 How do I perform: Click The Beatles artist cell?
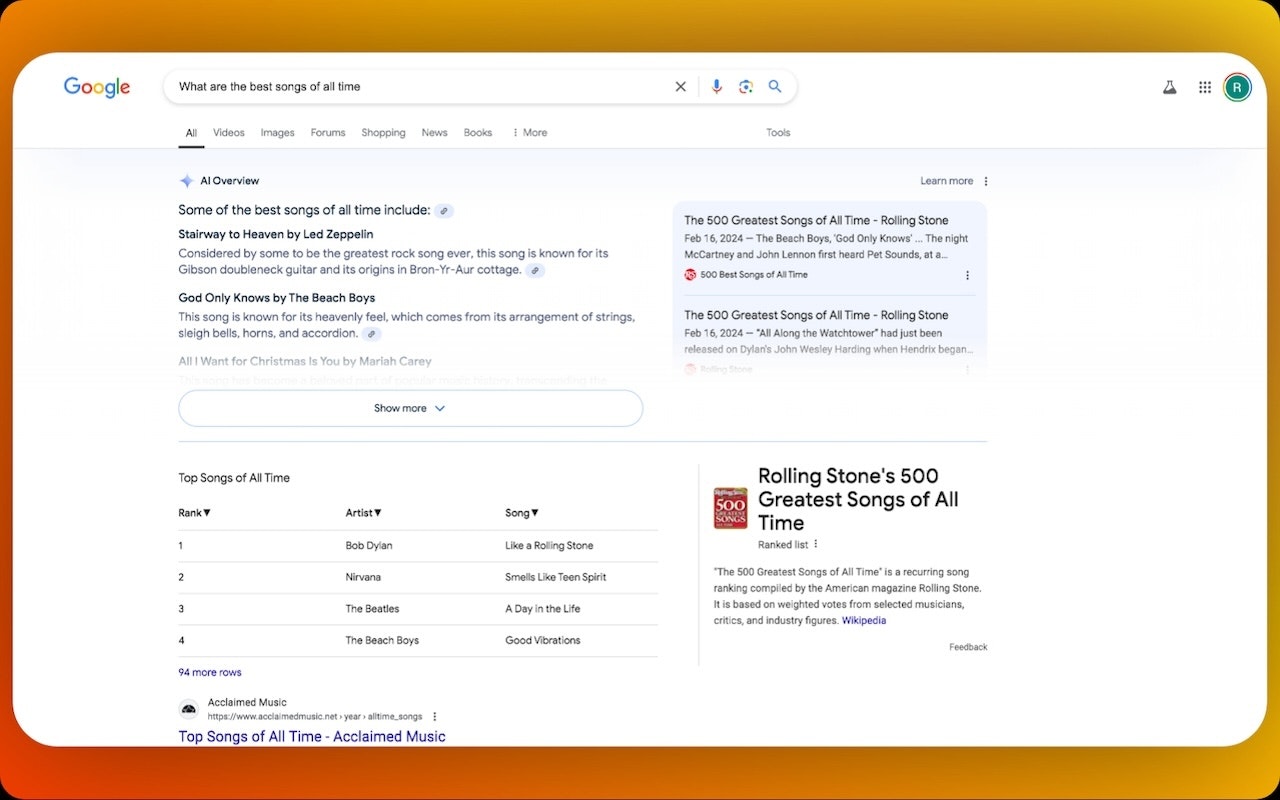click(x=372, y=609)
